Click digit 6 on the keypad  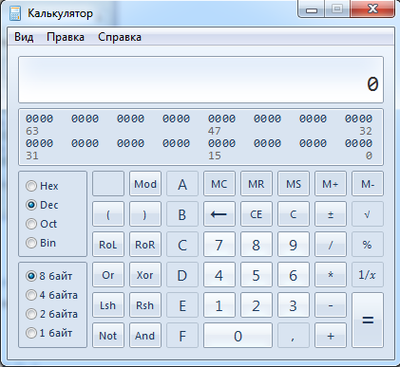tap(293, 275)
